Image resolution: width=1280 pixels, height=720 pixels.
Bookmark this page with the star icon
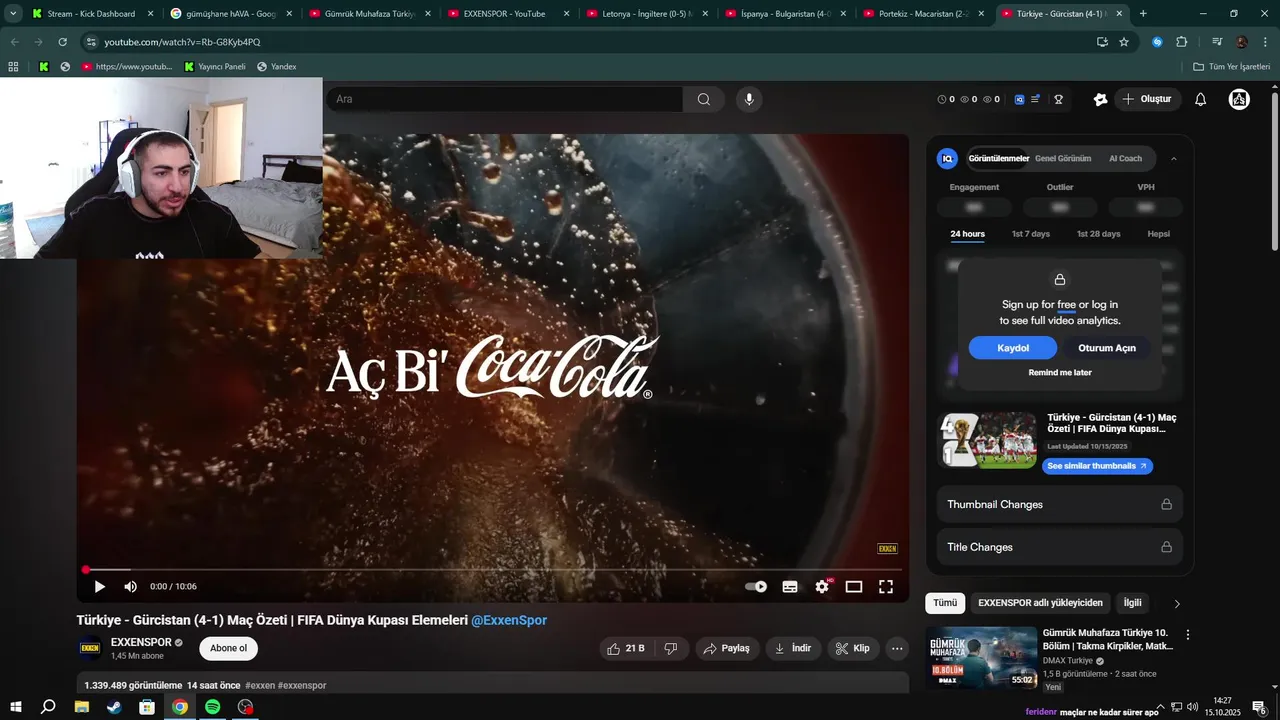tap(1124, 42)
